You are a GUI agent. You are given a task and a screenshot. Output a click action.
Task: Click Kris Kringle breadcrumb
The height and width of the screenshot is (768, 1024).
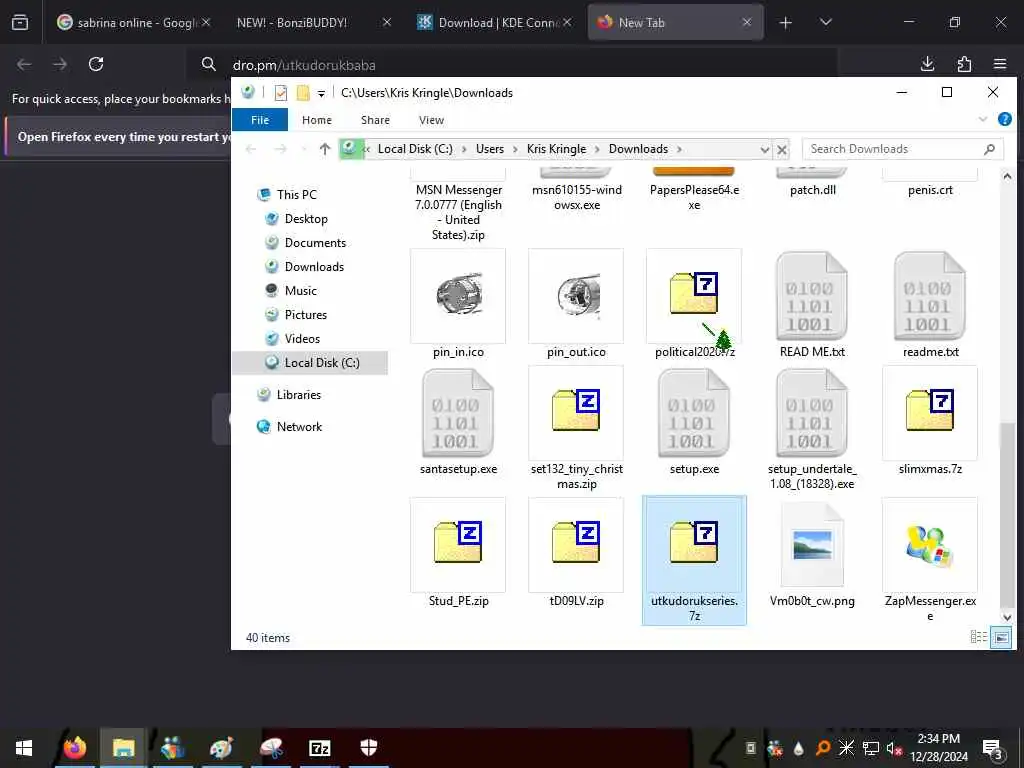pyautogui.click(x=556, y=149)
